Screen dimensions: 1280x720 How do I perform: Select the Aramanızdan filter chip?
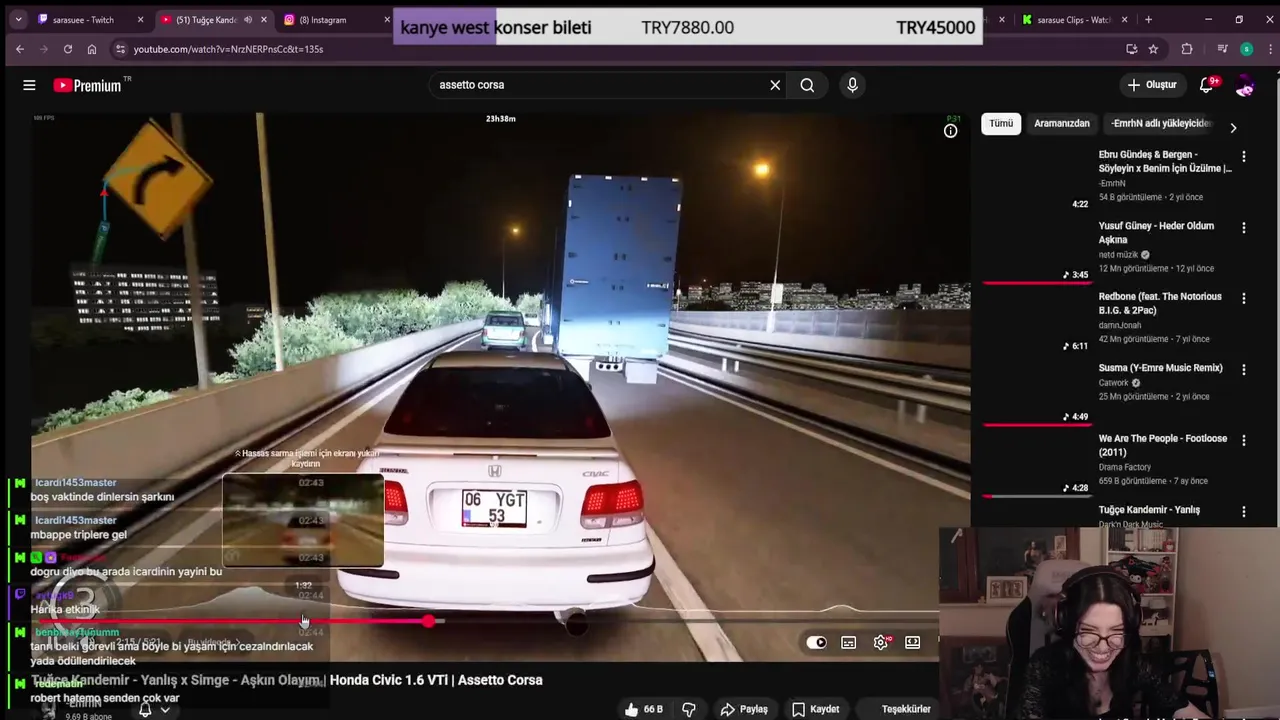tap(1062, 124)
